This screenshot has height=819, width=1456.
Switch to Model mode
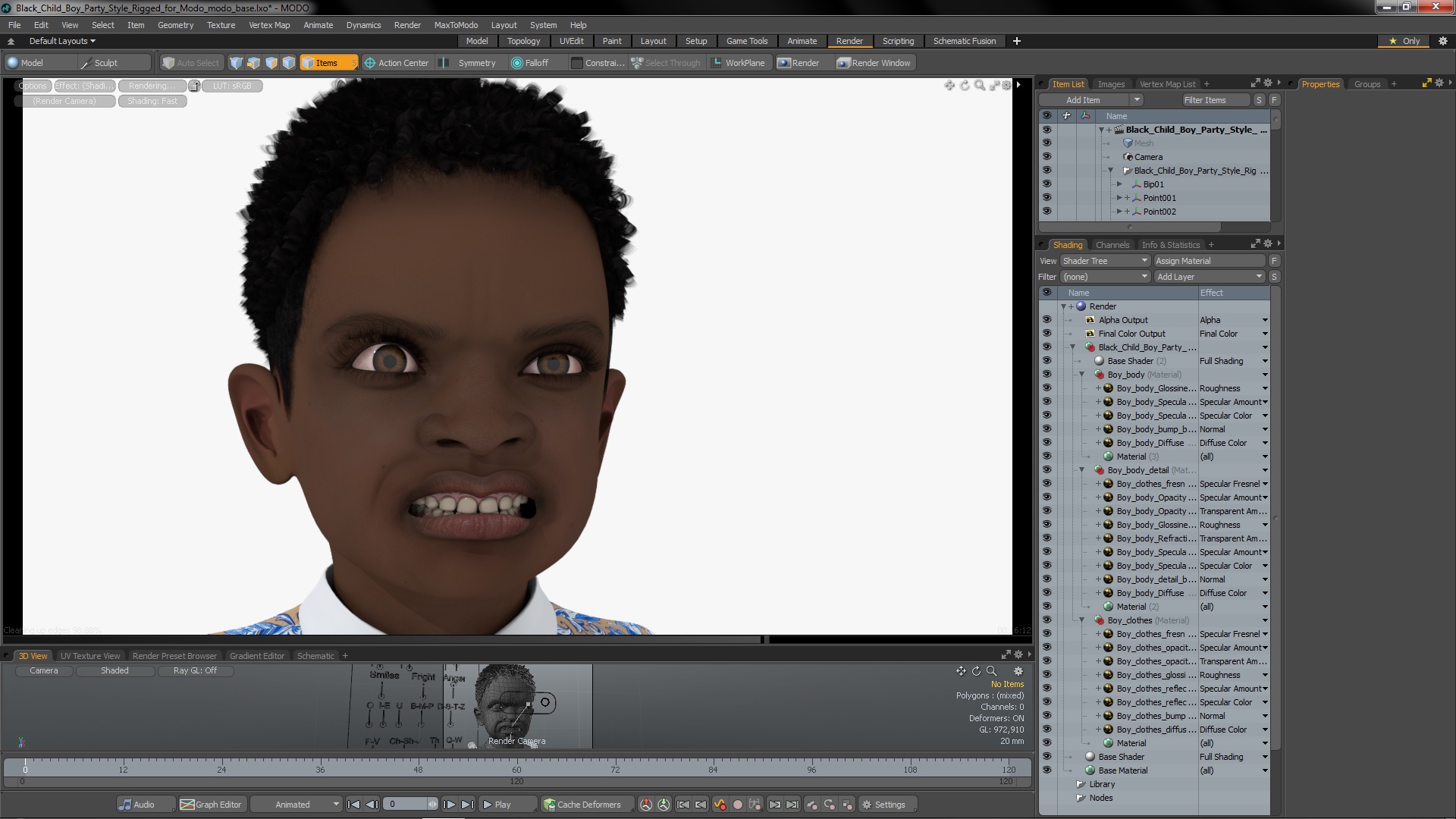click(39, 63)
